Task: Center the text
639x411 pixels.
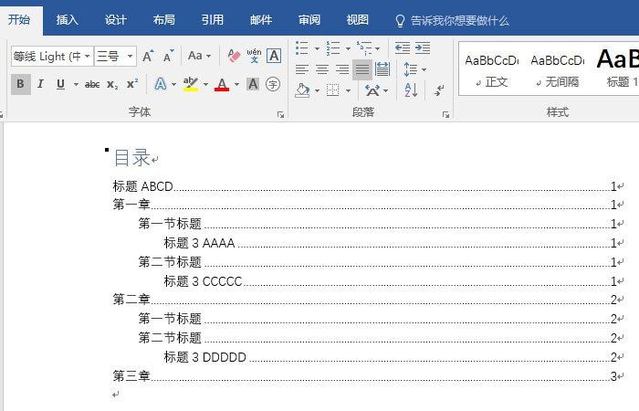Action: 322,69
